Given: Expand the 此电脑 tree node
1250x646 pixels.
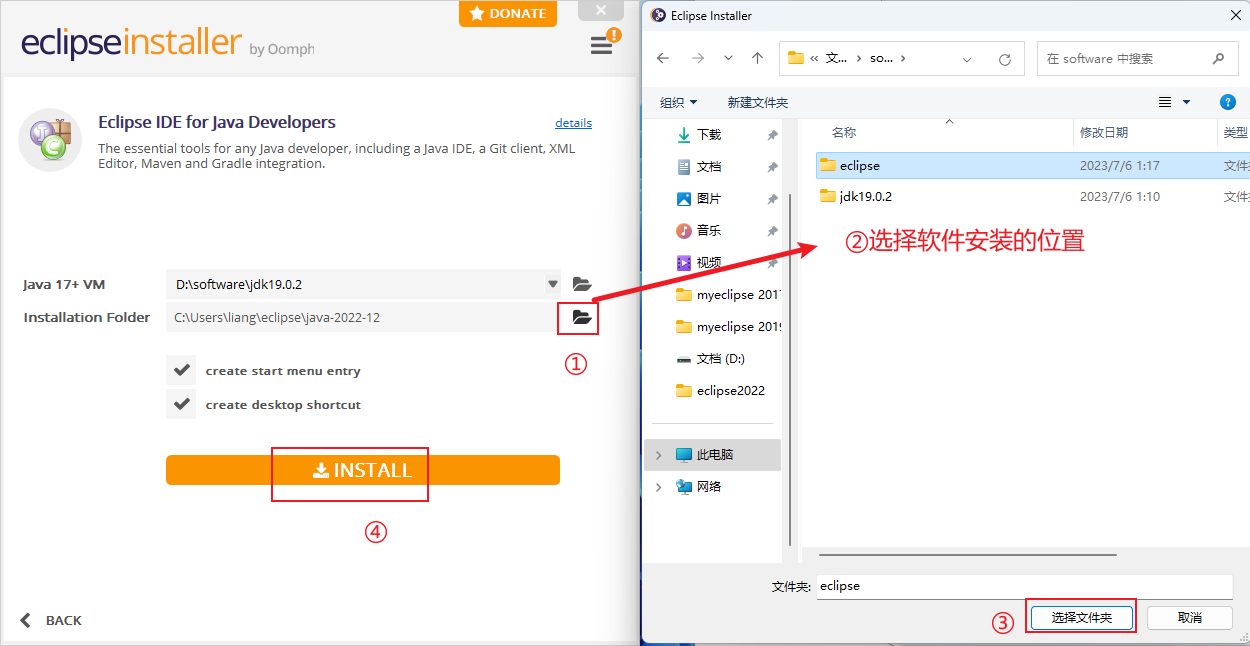Looking at the screenshot, I should [x=658, y=454].
